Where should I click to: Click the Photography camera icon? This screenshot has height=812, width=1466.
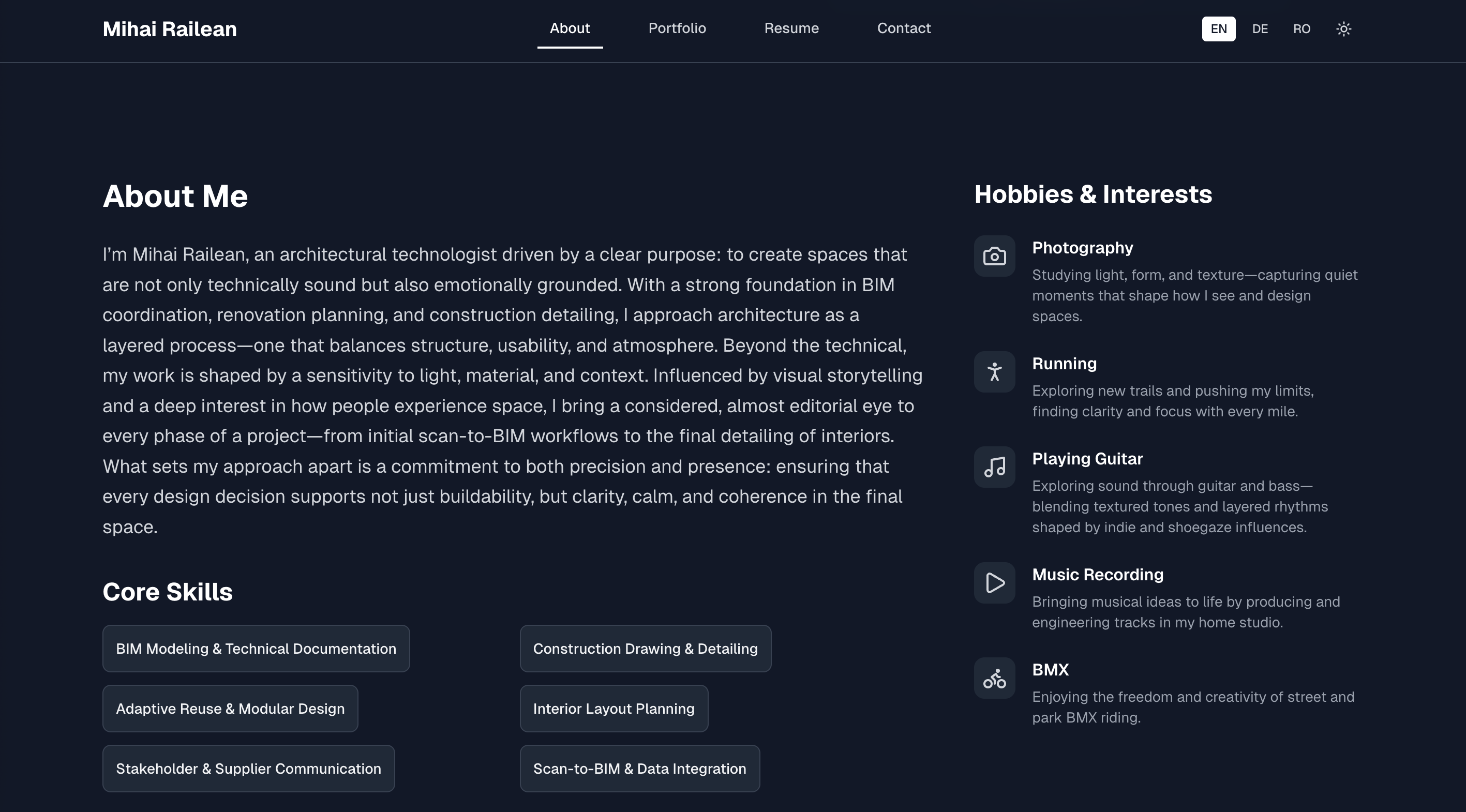click(x=994, y=256)
